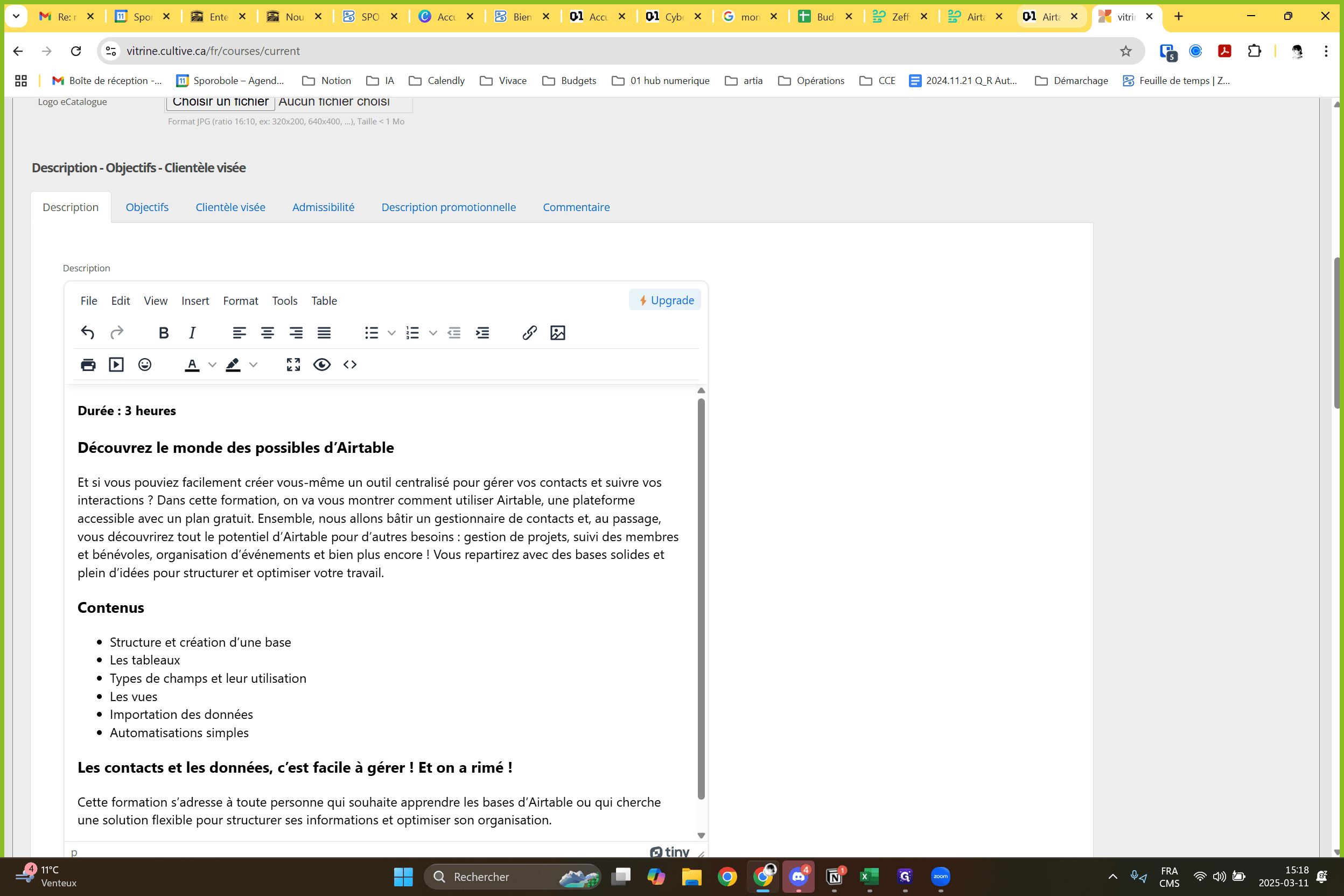Open the Table menu in editor

(324, 300)
